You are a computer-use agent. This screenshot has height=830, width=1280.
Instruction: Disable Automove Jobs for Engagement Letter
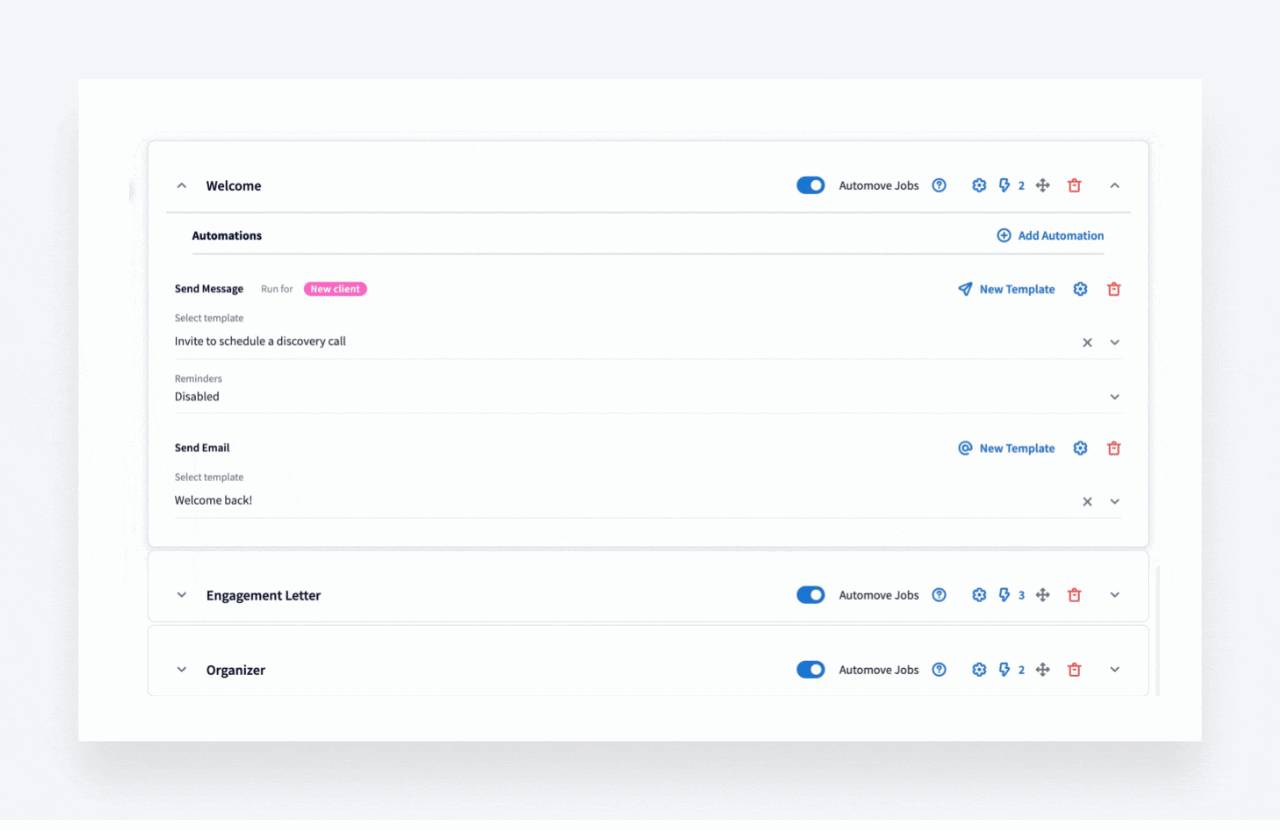(810, 595)
